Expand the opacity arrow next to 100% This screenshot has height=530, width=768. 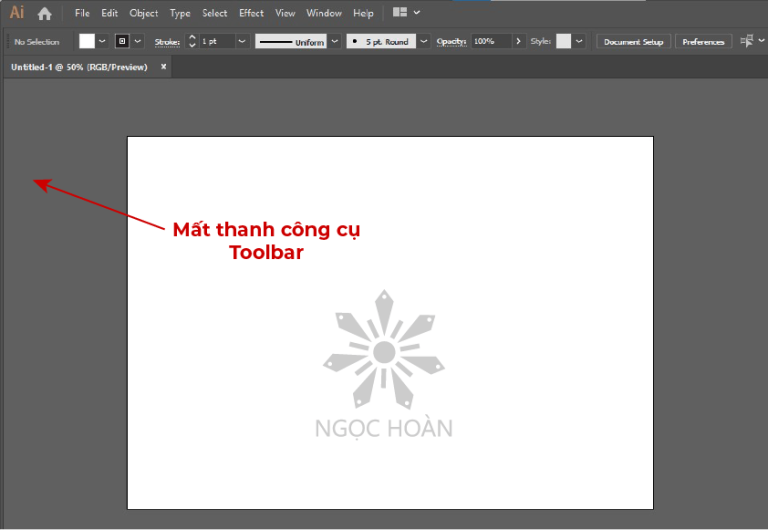click(x=518, y=41)
